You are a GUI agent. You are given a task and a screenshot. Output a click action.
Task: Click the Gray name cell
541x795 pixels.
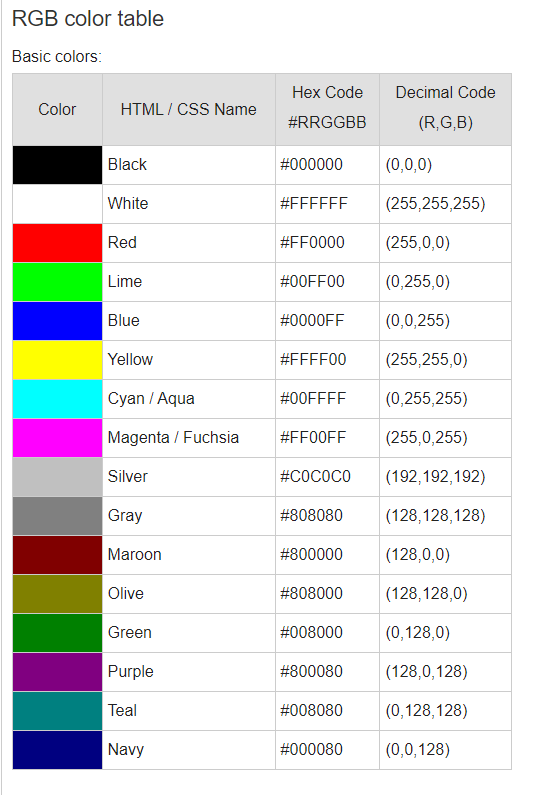pyautogui.click(x=189, y=516)
